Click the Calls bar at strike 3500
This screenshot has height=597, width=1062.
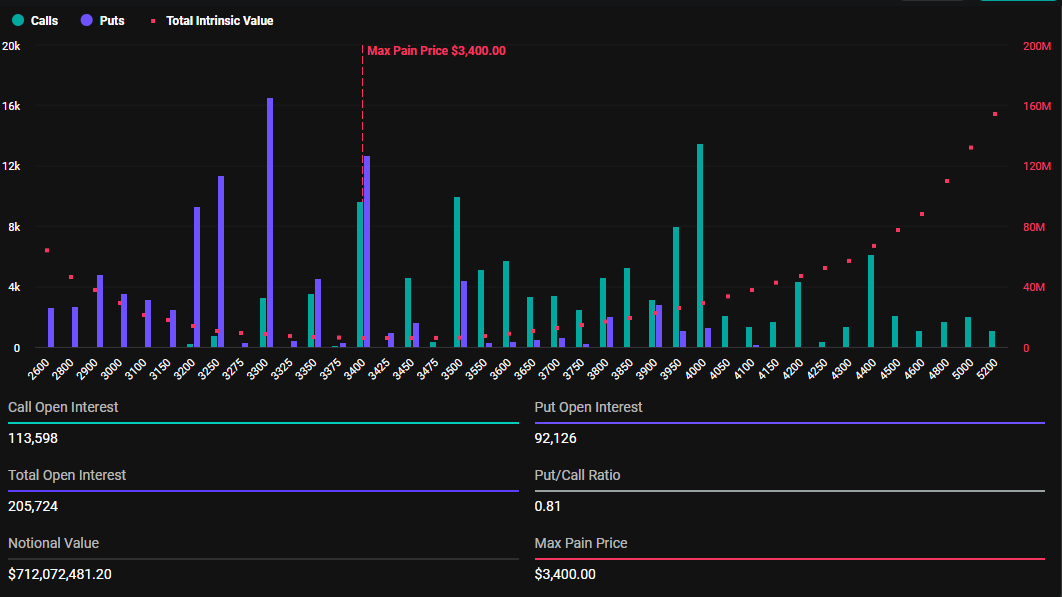(x=457, y=272)
